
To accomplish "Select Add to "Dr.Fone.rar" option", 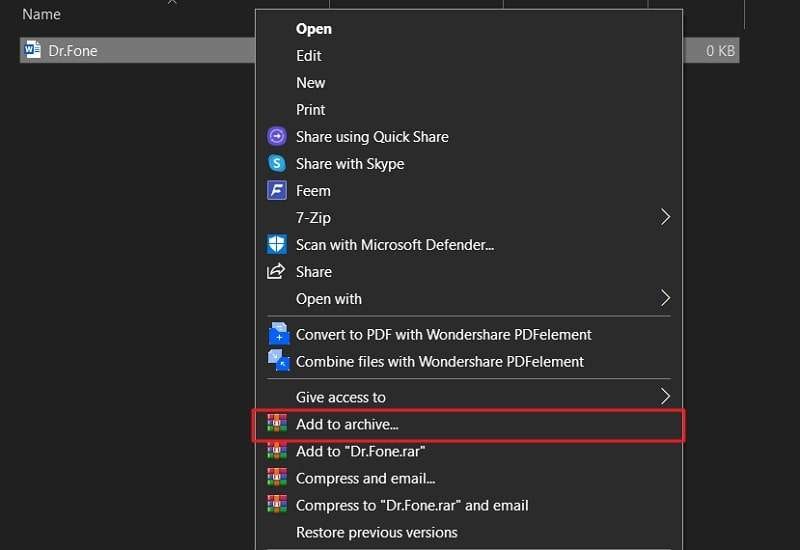I will click(x=361, y=452).
